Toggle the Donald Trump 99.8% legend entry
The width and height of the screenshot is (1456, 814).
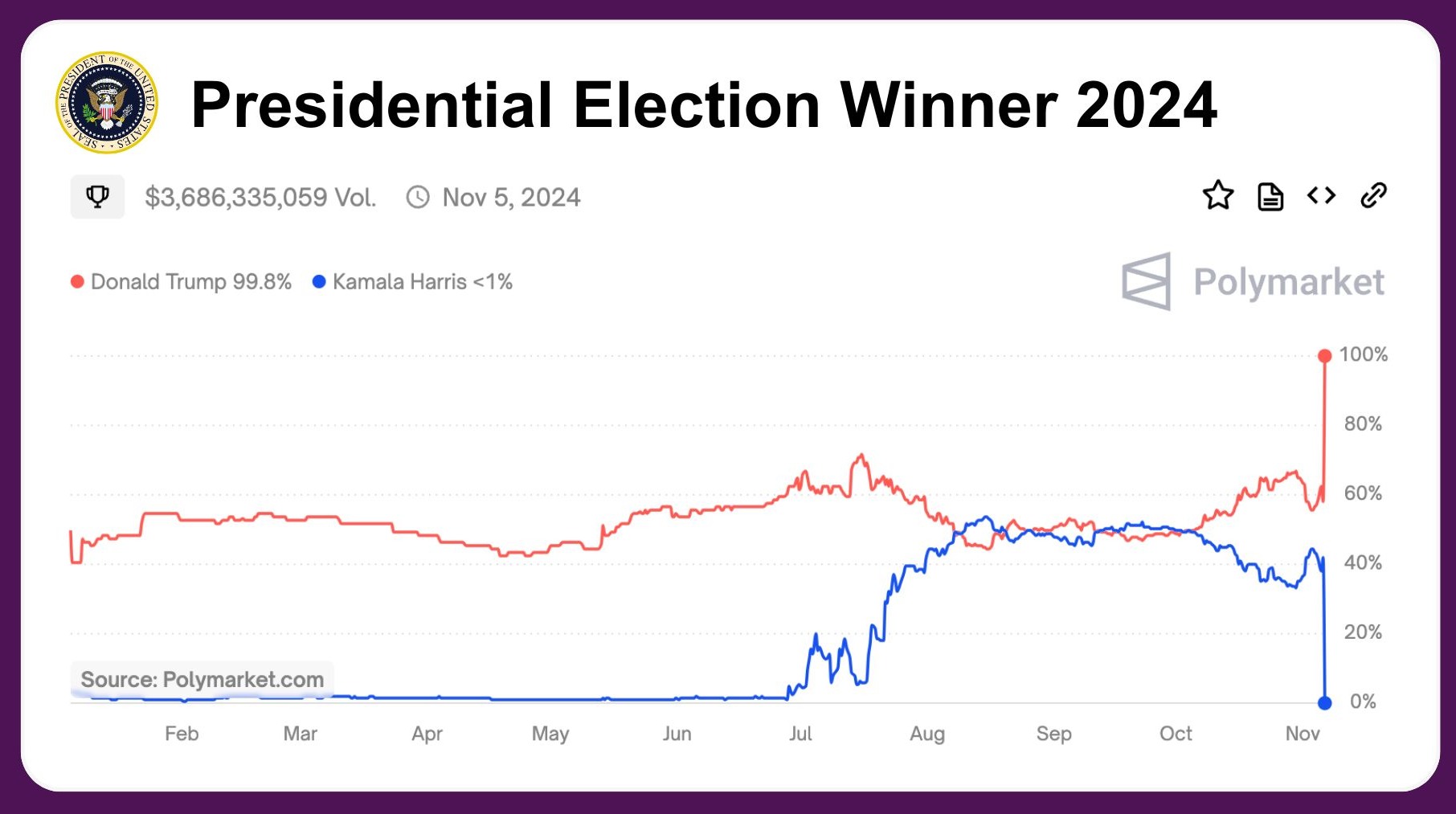coord(190,282)
